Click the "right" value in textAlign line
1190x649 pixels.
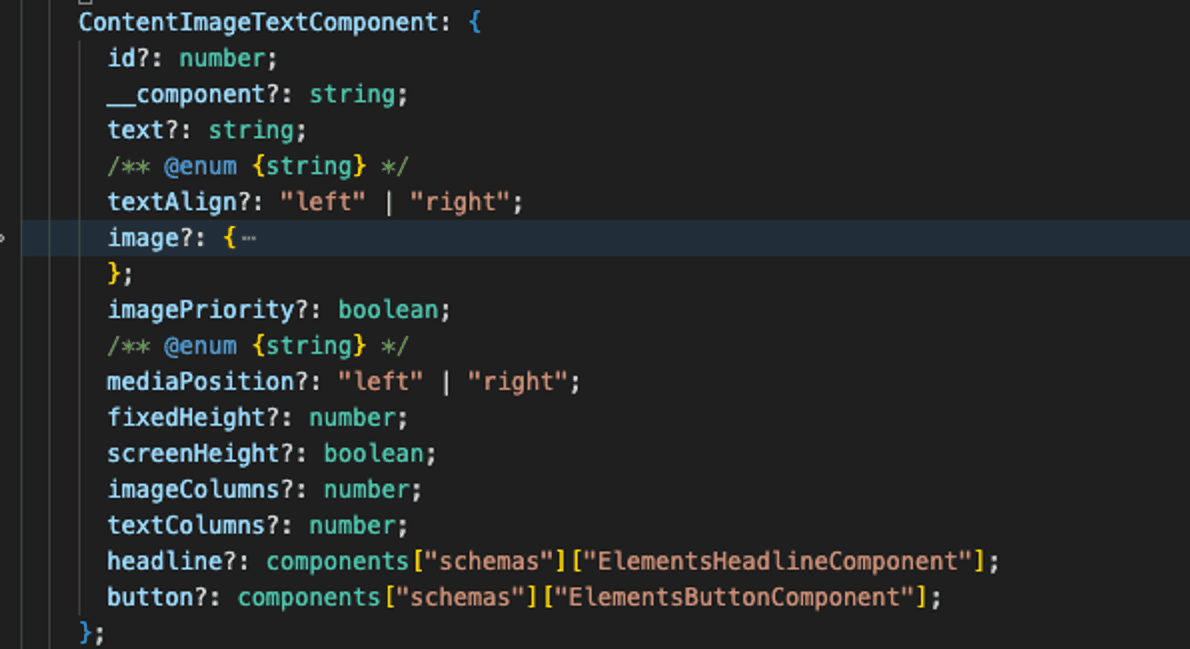point(459,202)
